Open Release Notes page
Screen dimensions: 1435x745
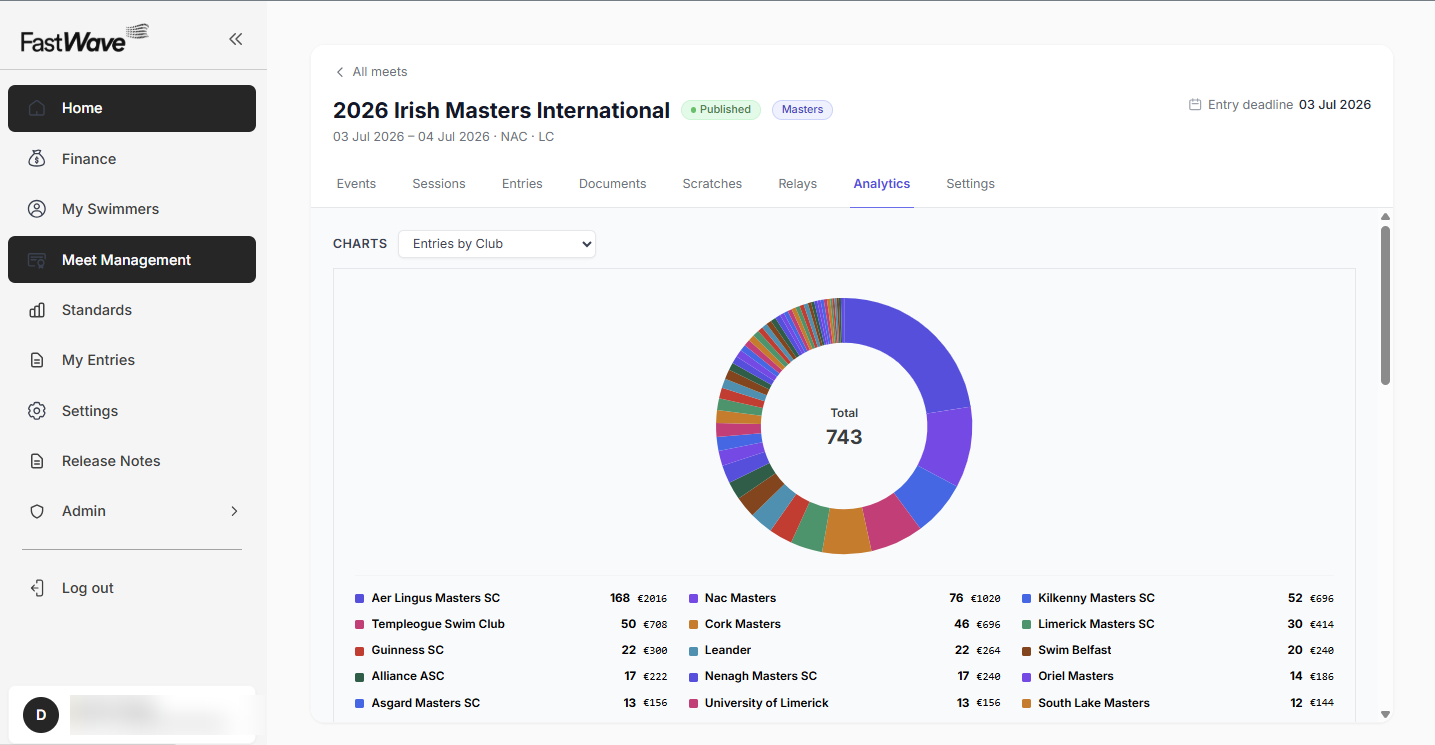coord(132,461)
